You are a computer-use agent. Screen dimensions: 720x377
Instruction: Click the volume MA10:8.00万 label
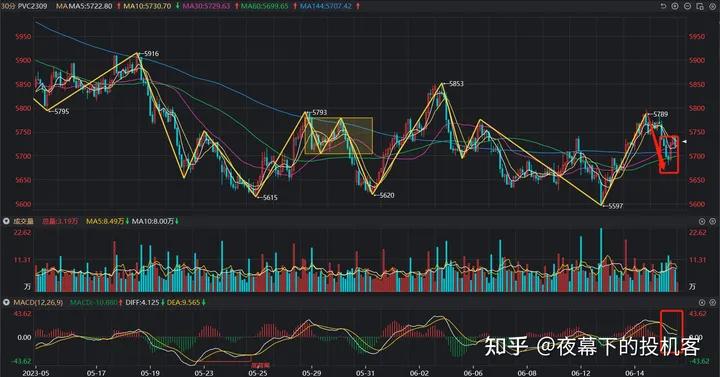pyautogui.click(x=153, y=221)
